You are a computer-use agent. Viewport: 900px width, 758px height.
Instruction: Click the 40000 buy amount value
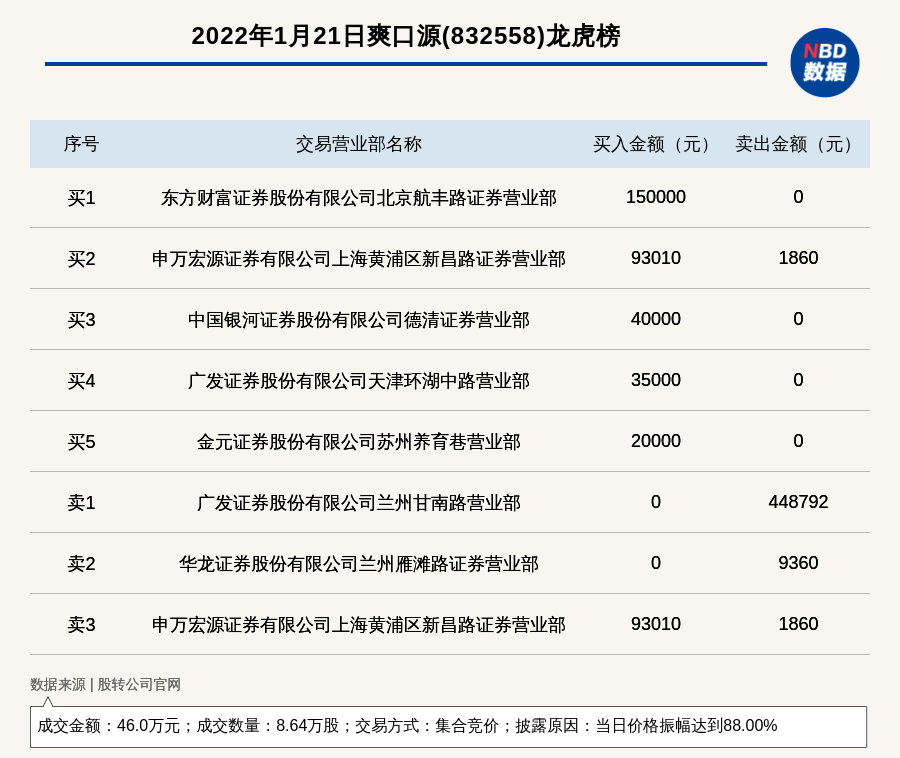pos(655,319)
